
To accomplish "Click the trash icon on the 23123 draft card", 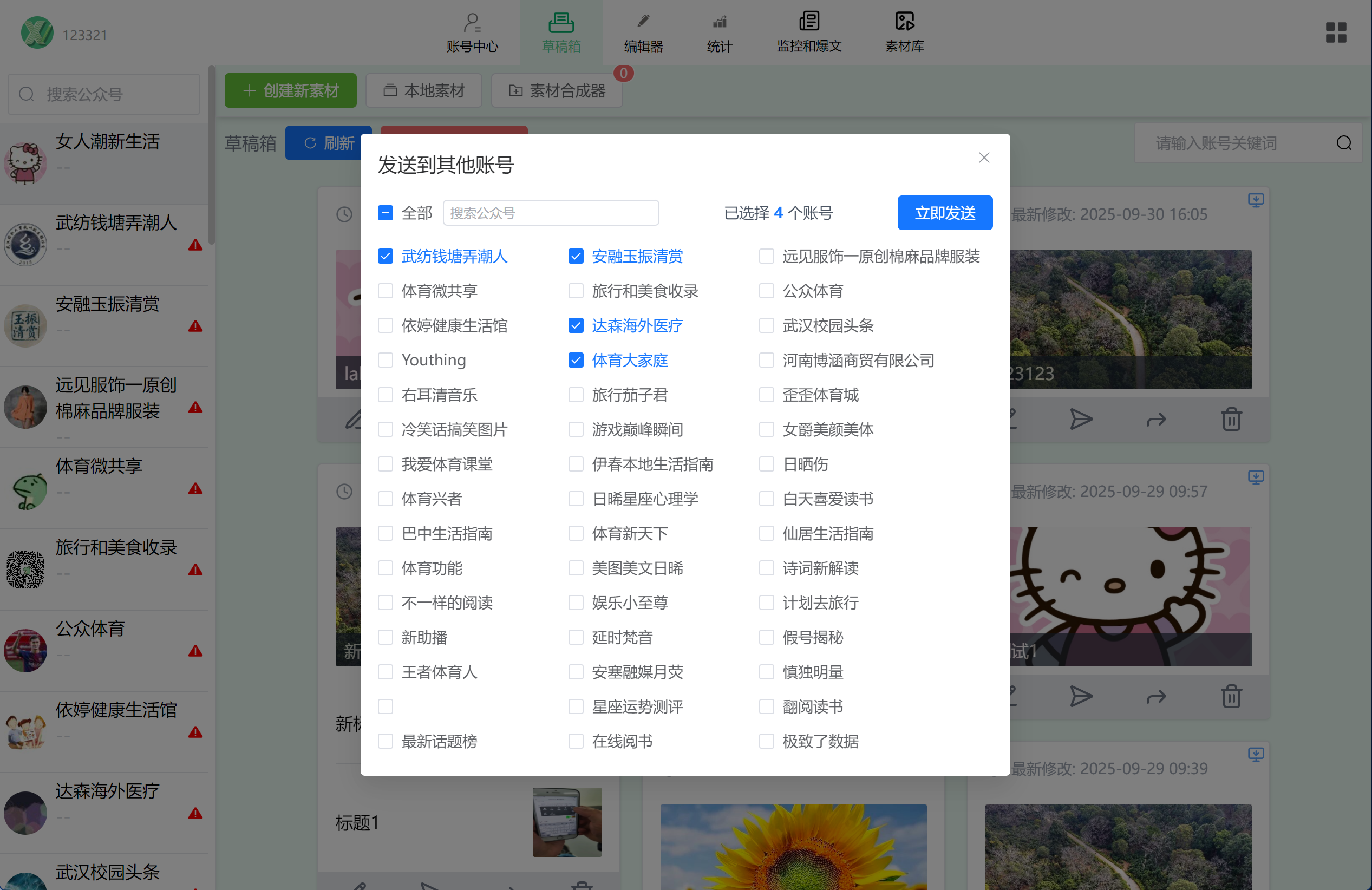I will point(1231,419).
